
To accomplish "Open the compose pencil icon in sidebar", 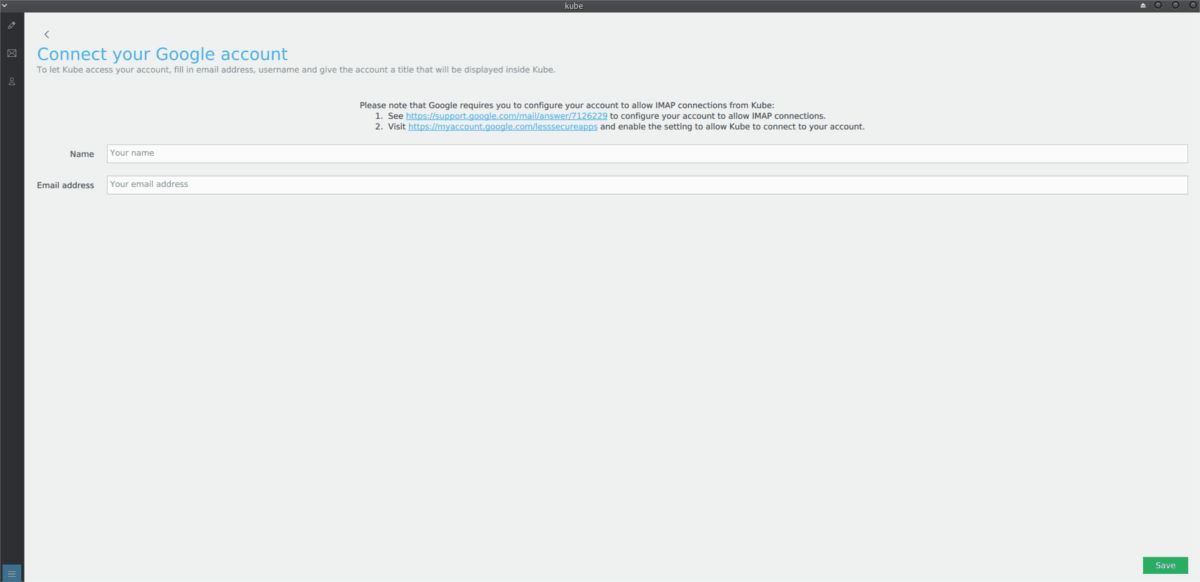I will coord(12,25).
